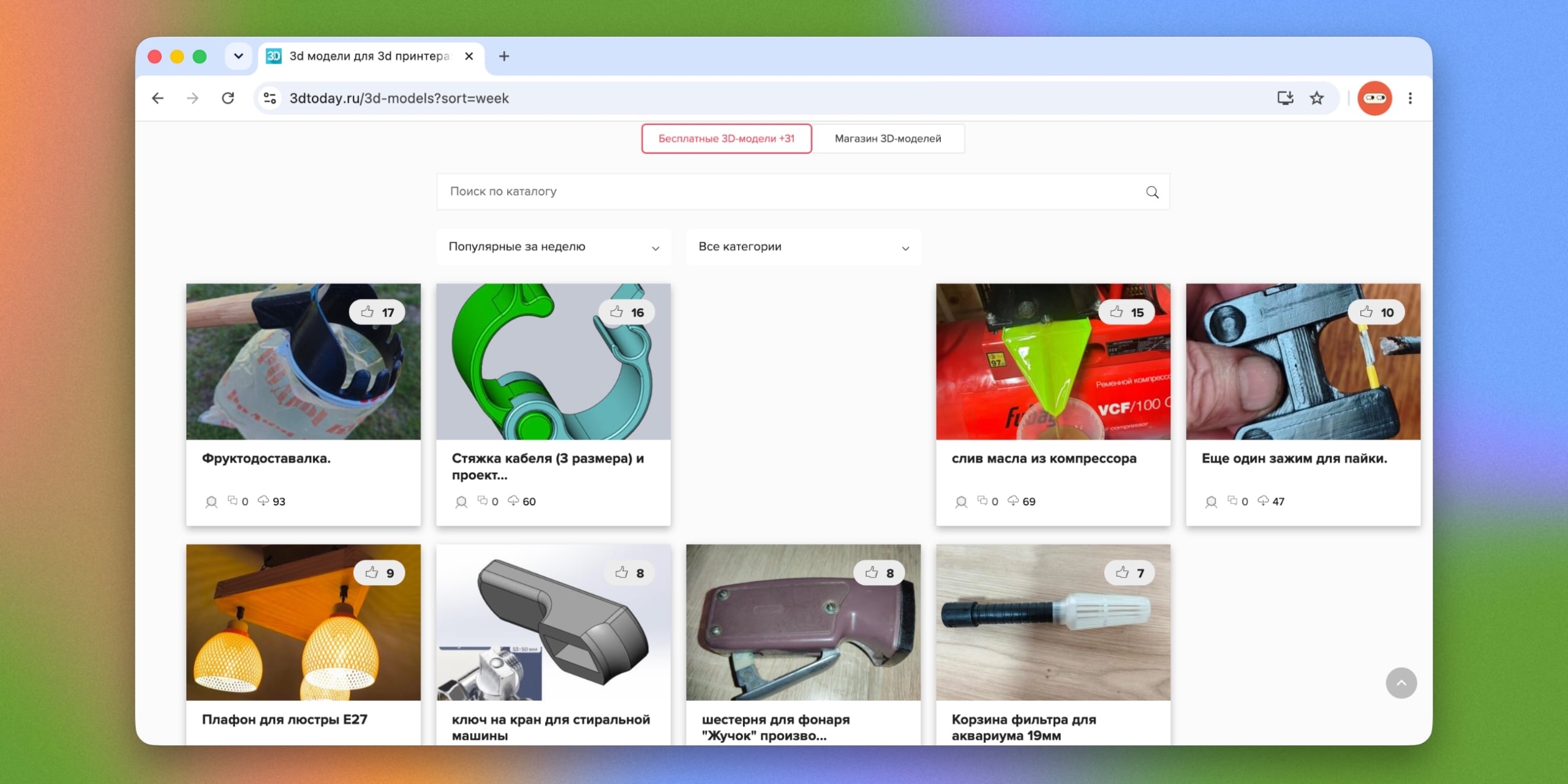Viewport: 1568px width, 784px height.
Task: Open author avatar on зажим для пайки card
Action: click(x=1211, y=502)
